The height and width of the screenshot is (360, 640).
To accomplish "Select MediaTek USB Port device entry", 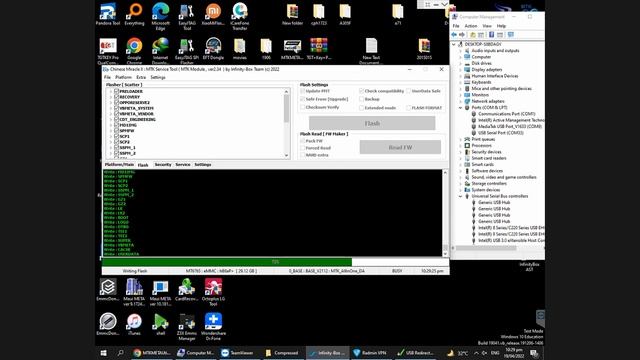I will (509, 127).
